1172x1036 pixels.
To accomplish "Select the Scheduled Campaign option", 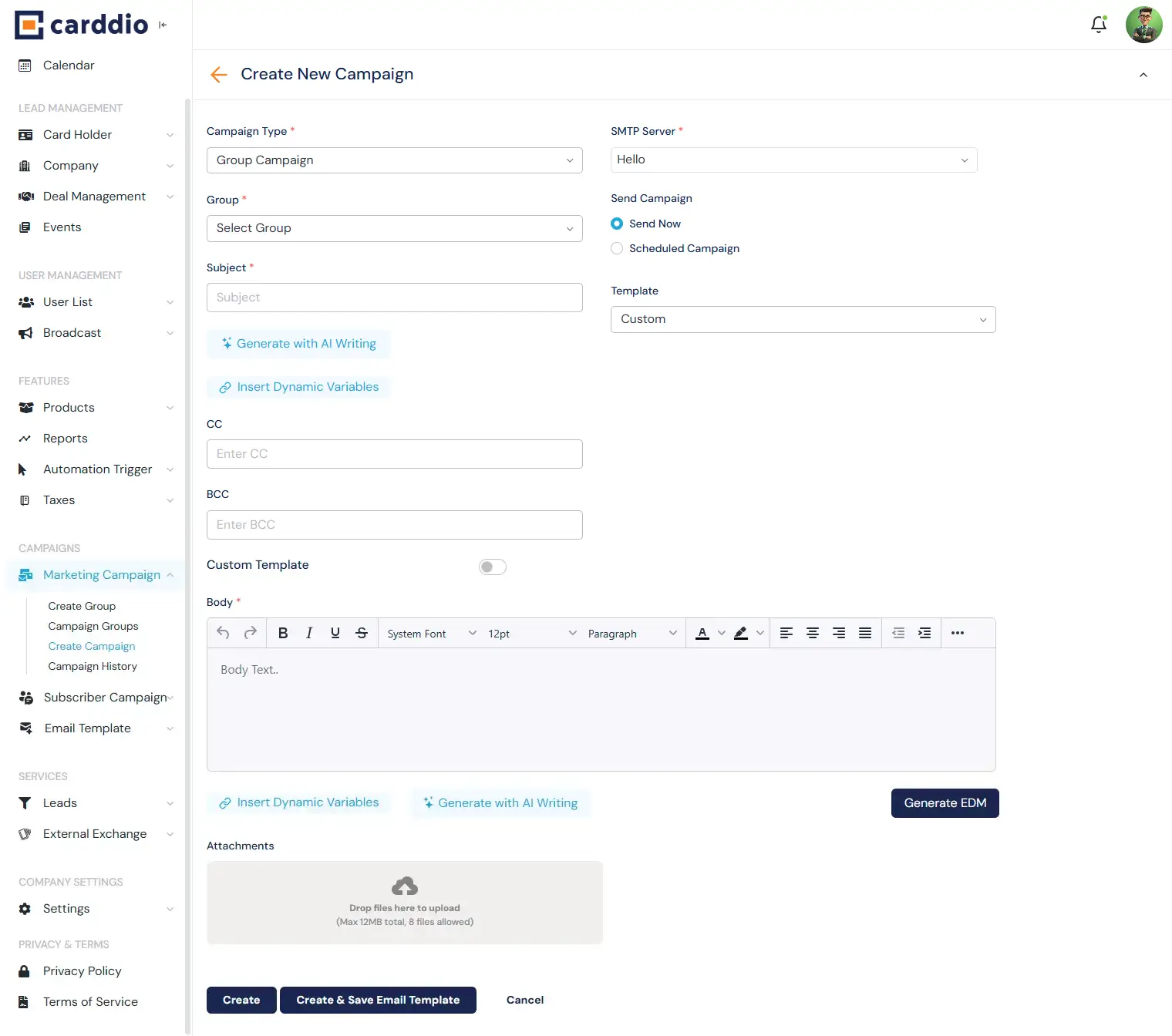I will (617, 248).
